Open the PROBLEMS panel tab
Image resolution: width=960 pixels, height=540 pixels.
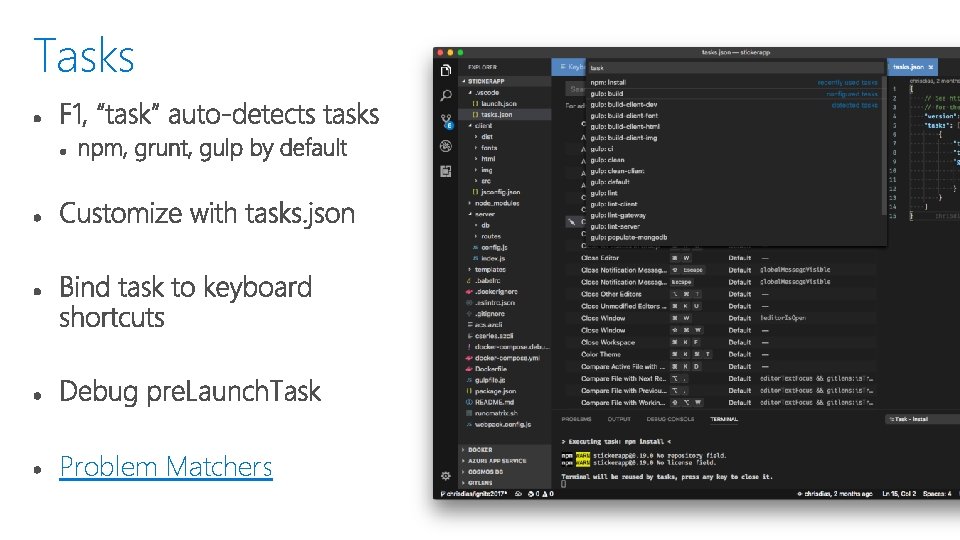(x=576, y=419)
